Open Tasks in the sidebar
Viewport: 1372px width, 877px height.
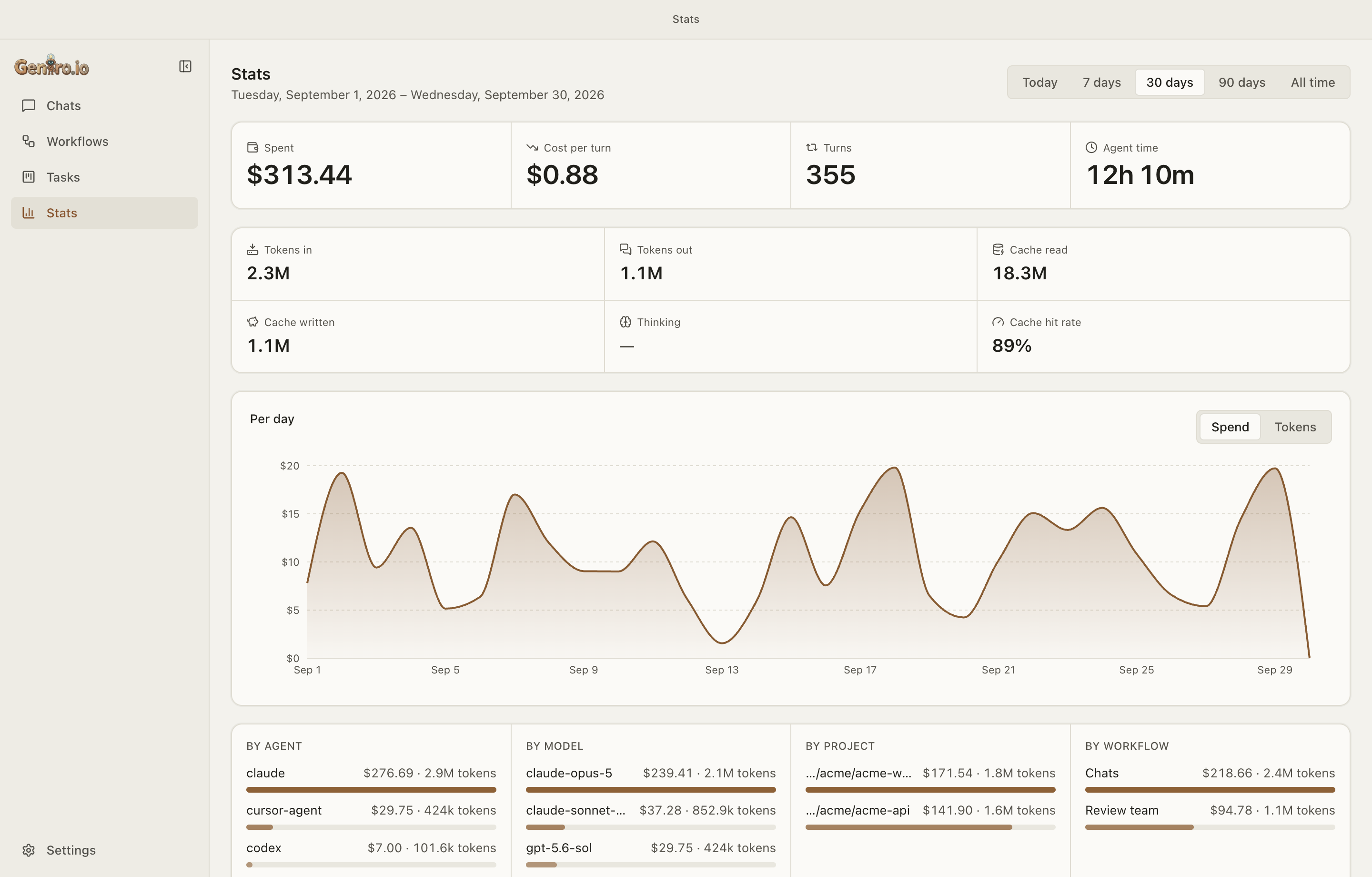coord(104,177)
